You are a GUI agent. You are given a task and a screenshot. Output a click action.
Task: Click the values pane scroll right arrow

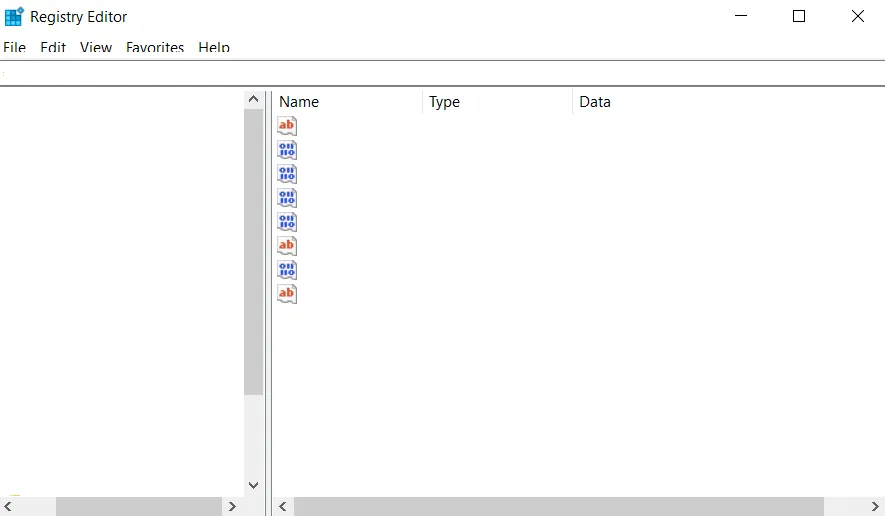pyautogui.click(x=875, y=506)
